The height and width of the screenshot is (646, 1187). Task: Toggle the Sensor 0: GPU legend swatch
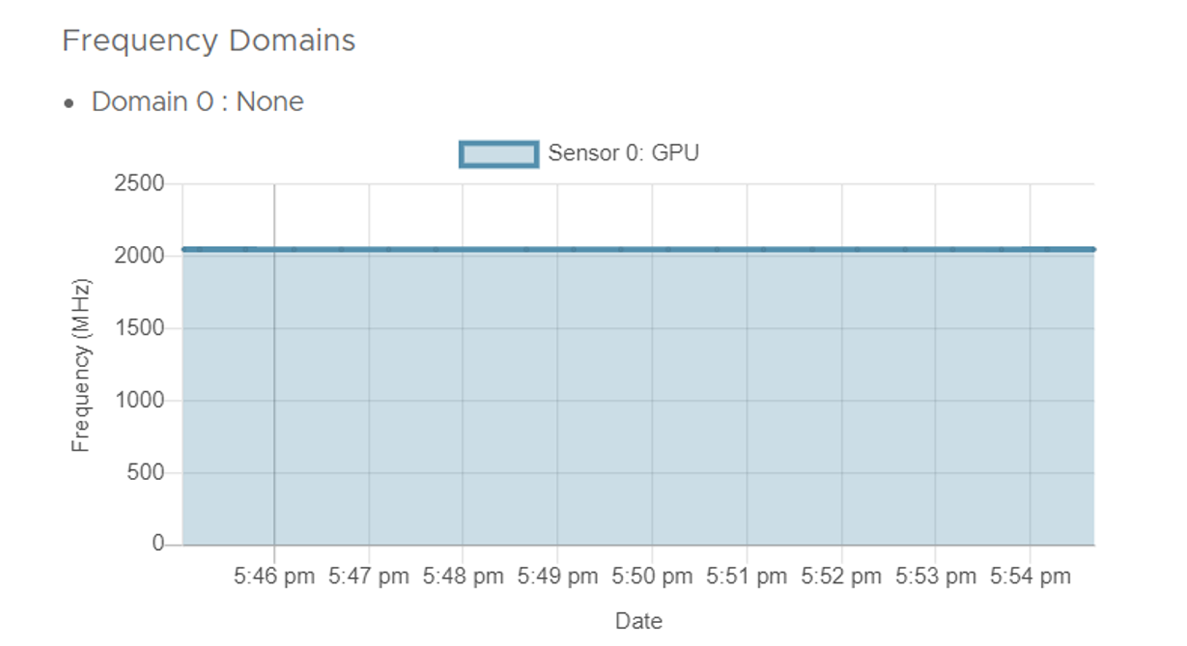tap(499, 154)
